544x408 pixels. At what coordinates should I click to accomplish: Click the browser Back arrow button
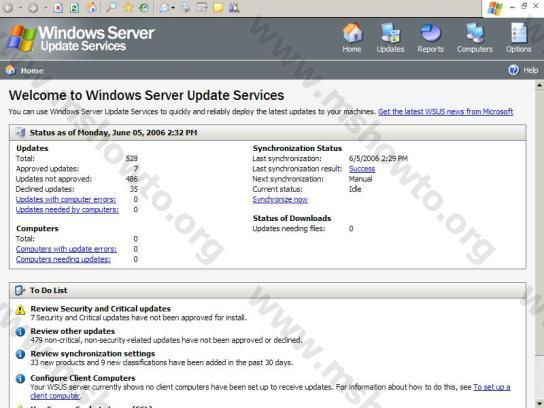(8, 7)
